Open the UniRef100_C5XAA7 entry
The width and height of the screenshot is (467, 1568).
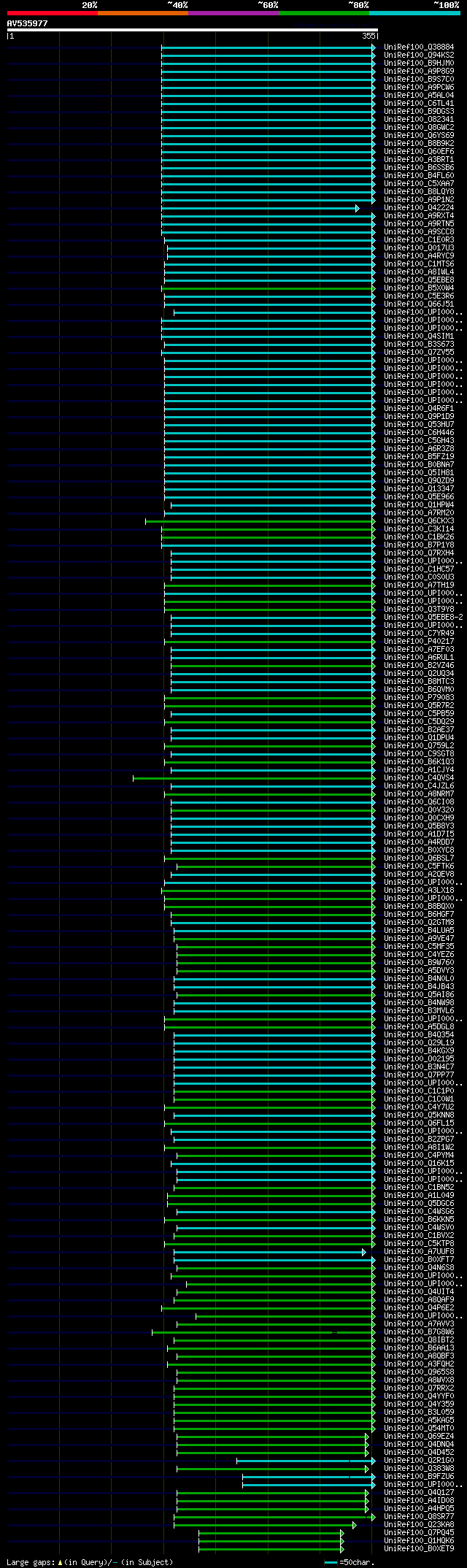click(419, 184)
